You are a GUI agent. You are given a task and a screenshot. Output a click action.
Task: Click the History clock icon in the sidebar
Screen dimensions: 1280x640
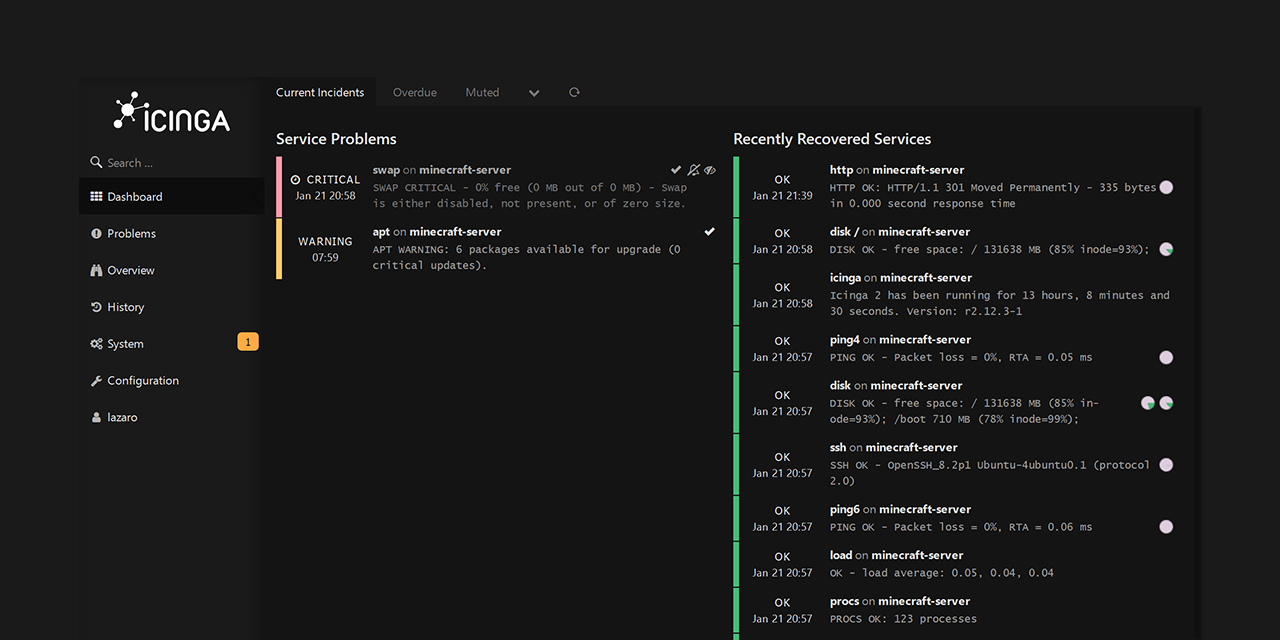96,307
